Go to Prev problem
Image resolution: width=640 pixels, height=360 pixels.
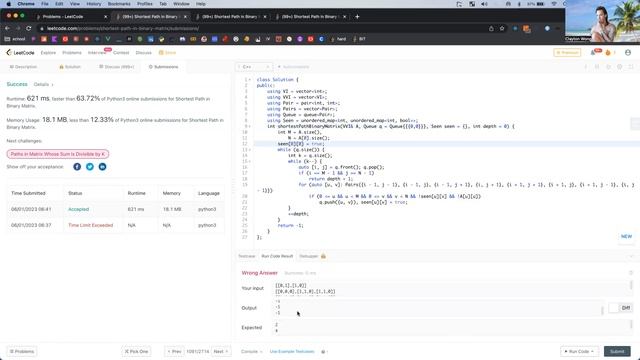point(174,351)
